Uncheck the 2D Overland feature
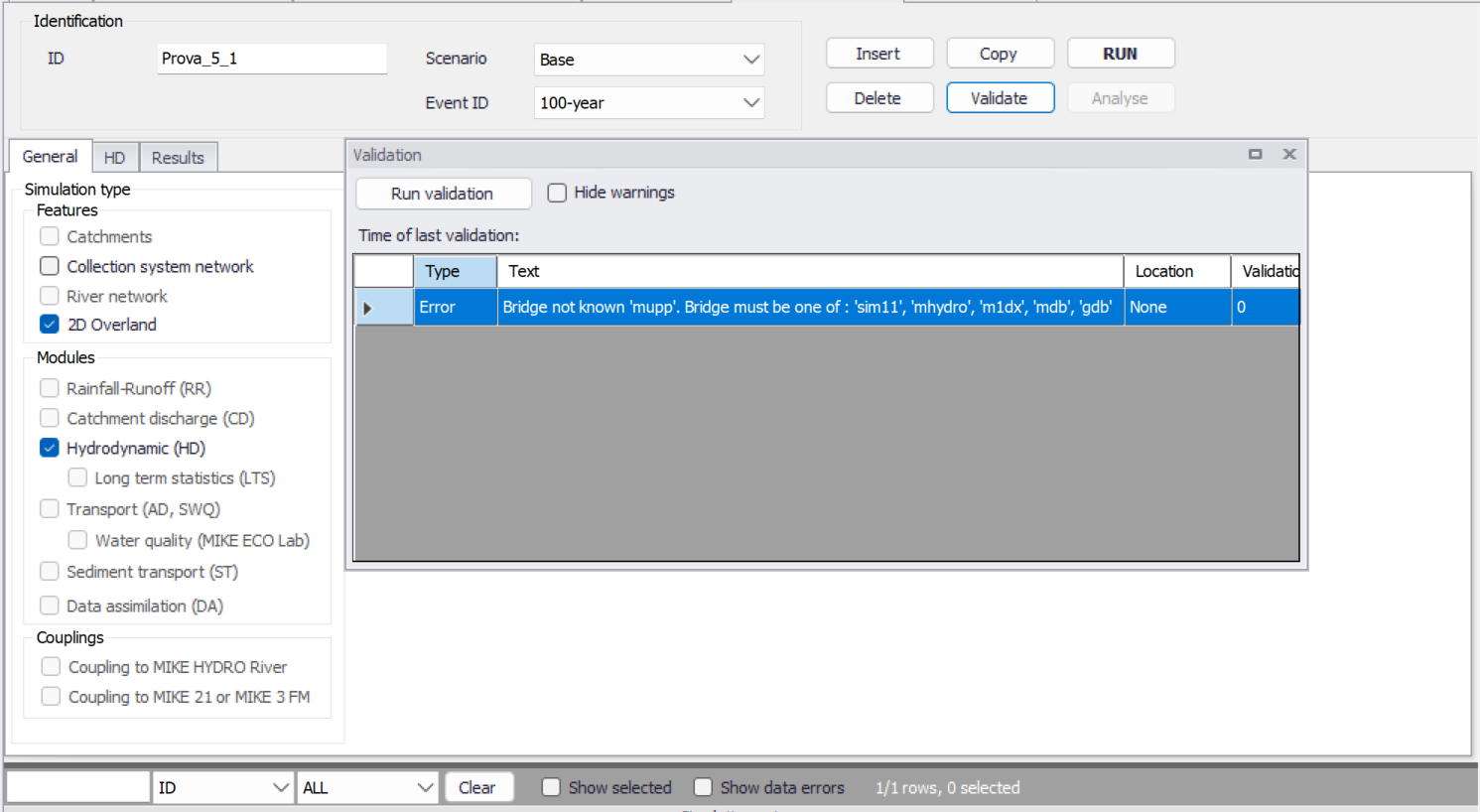Screen dimensions: 1480x812 click(x=50, y=325)
